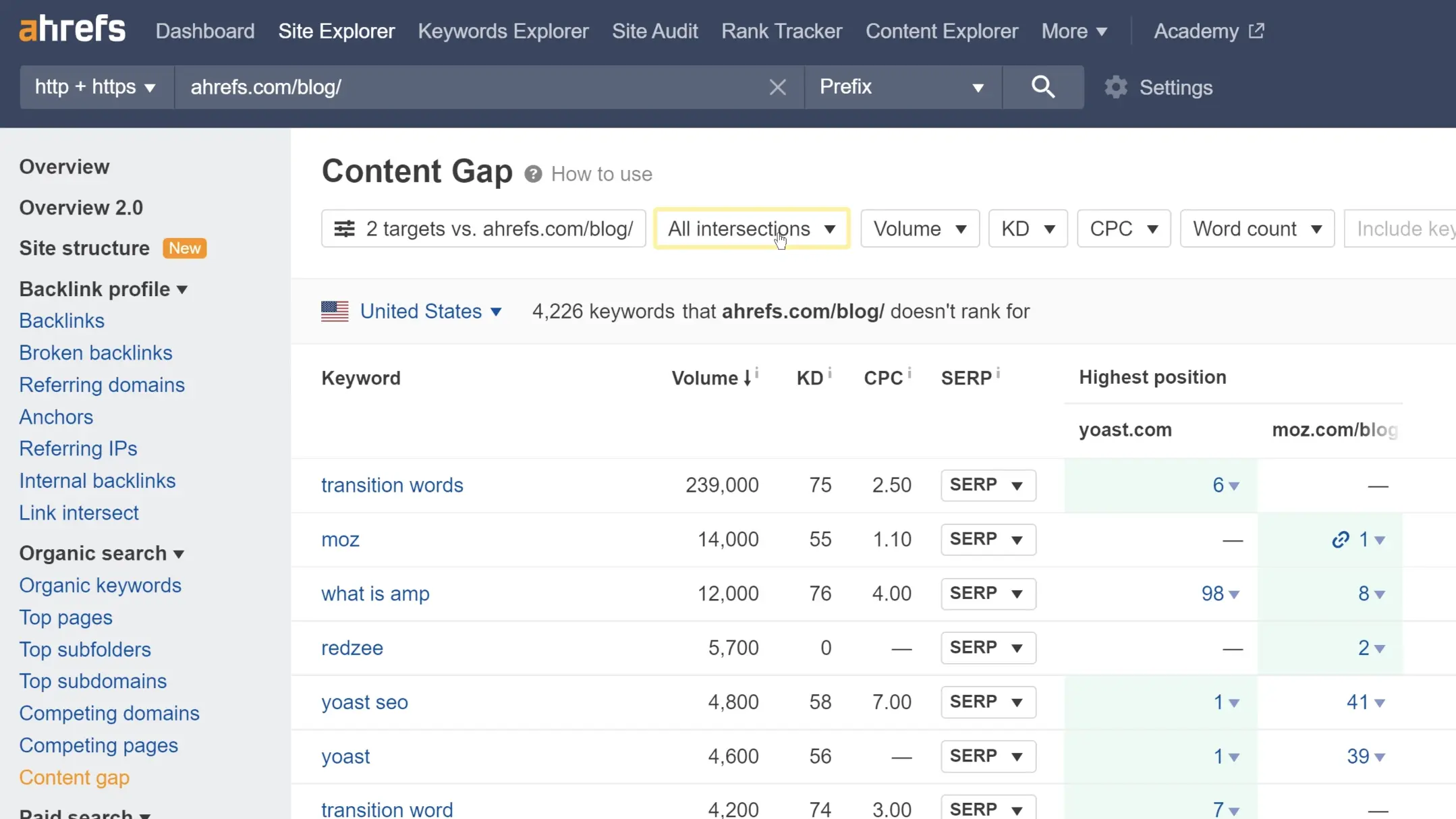Go to Dashboard tab
1456x819 pixels.
pos(205,31)
